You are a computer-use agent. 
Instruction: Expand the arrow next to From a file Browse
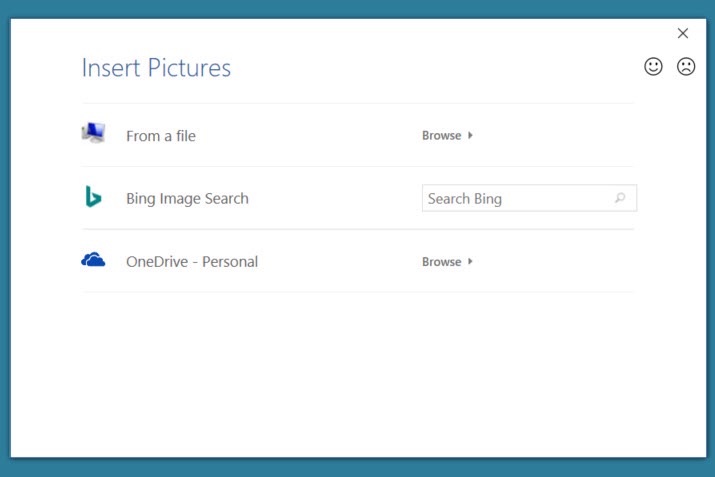pos(471,136)
